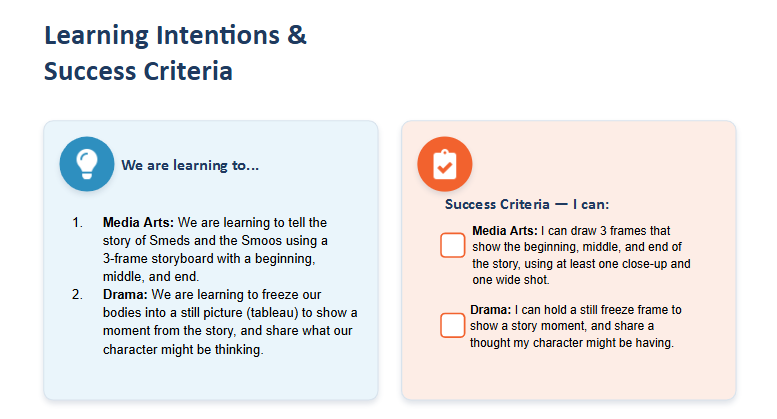Tick the Drama success criteria checkbox
This screenshot has width=777, height=419.
click(x=452, y=325)
